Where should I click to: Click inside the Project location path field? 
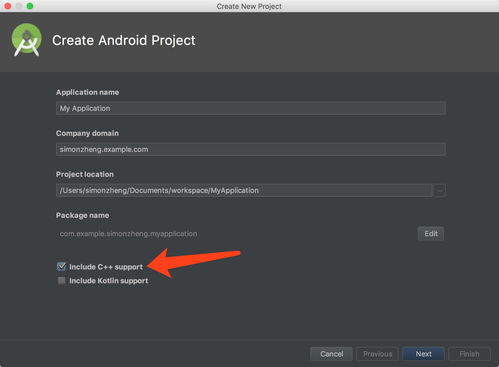click(x=244, y=191)
